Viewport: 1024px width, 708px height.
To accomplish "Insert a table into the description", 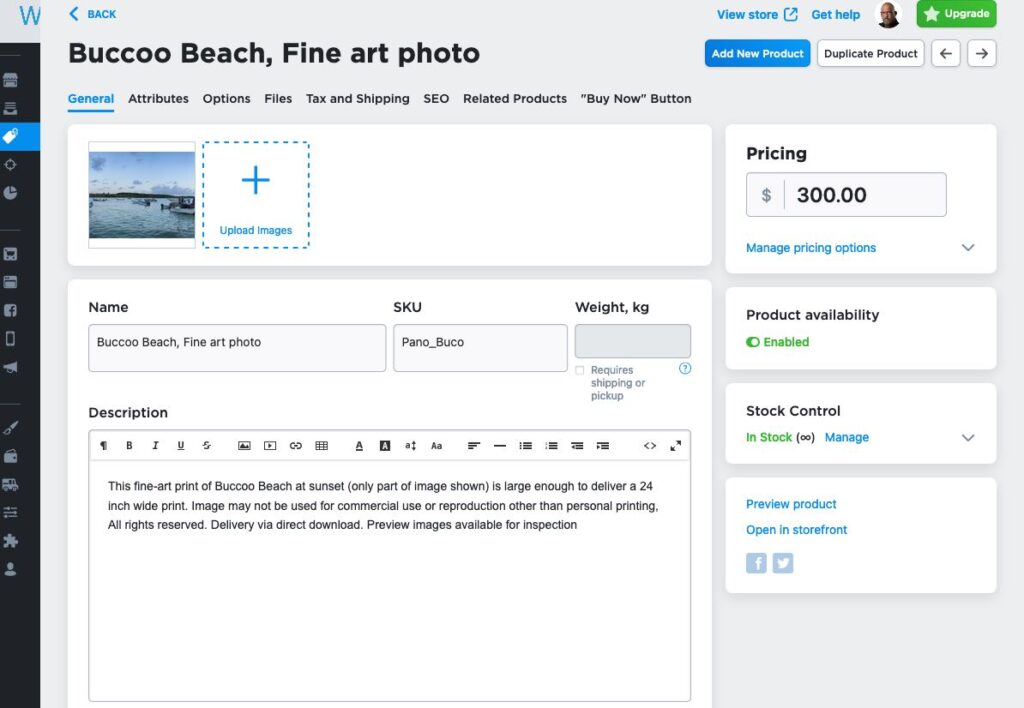I will click(x=322, y=446).
